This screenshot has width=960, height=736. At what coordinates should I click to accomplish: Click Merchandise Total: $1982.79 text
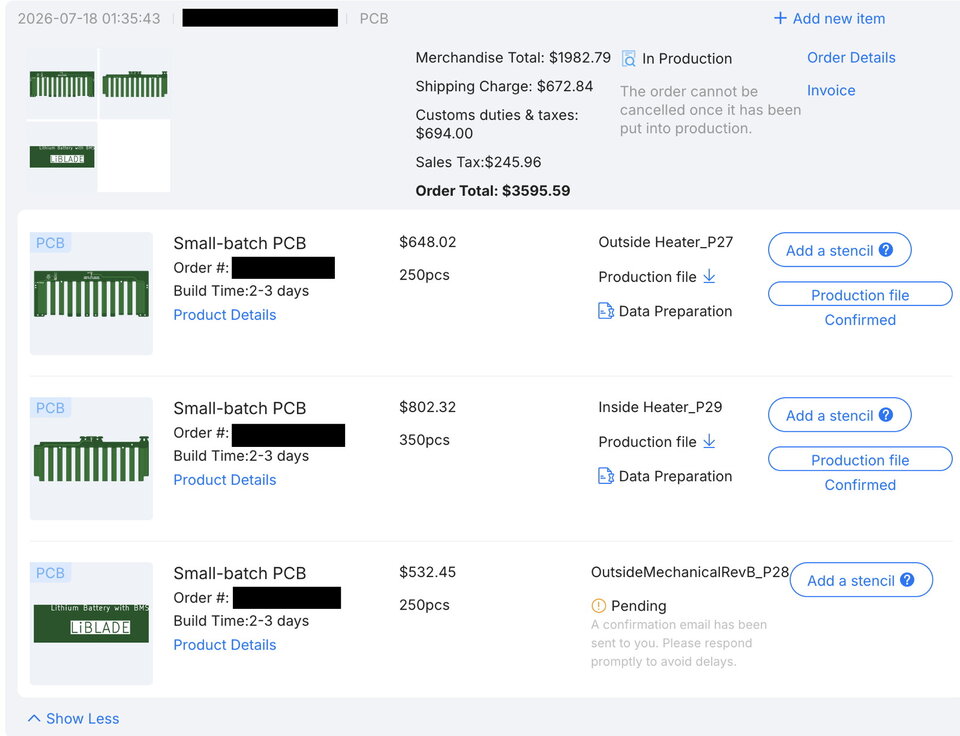[513, 58]
